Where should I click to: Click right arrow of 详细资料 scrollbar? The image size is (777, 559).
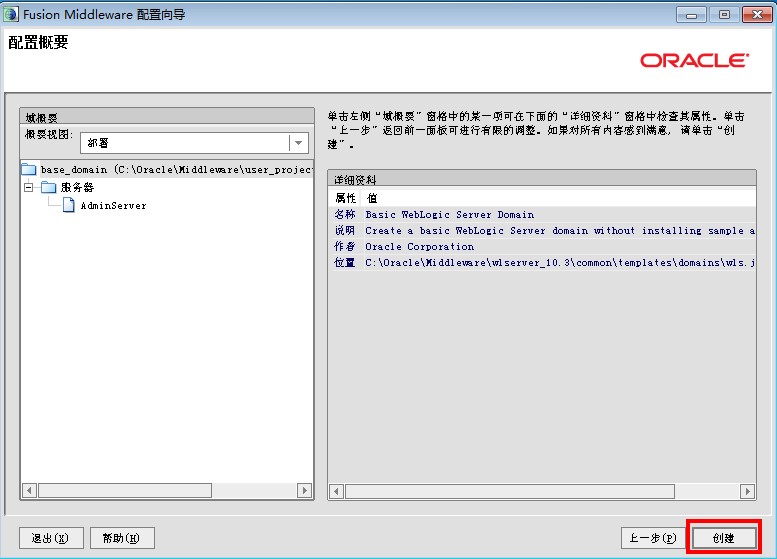point(747,492)
